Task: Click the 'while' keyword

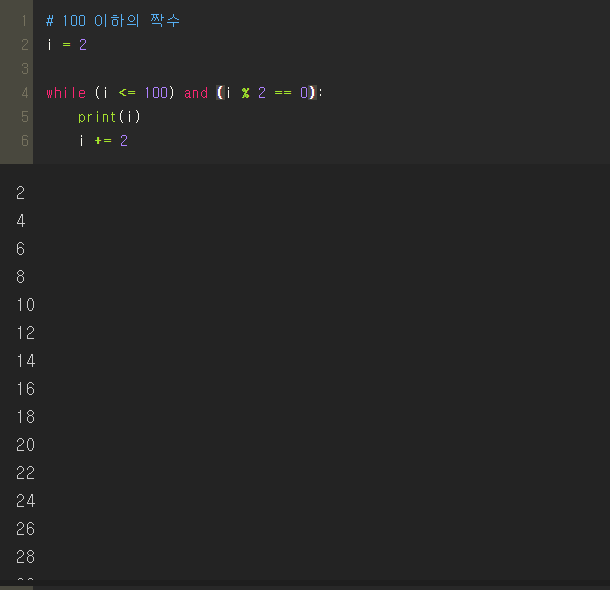Action: click(66, 93)
